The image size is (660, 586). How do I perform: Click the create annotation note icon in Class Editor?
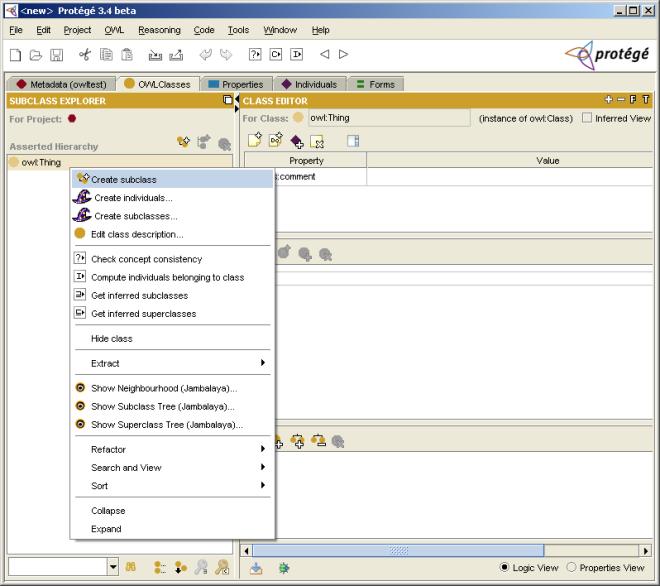(255, 140)
